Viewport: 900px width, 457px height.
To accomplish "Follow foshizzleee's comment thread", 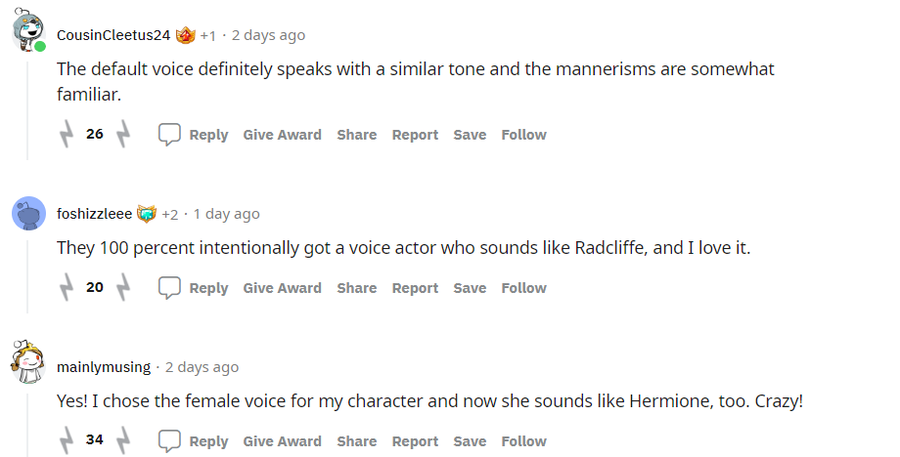I will click(524, 287).
